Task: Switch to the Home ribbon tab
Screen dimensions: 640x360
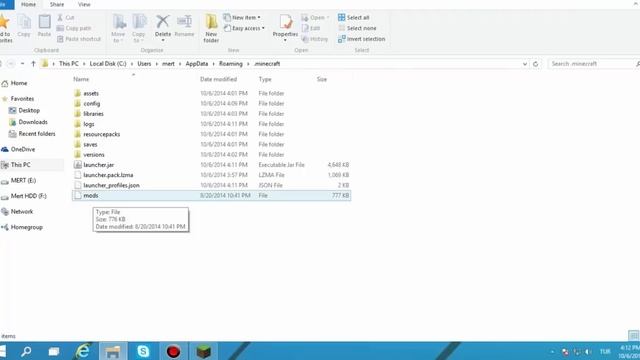Action: (x=28, y=4)
